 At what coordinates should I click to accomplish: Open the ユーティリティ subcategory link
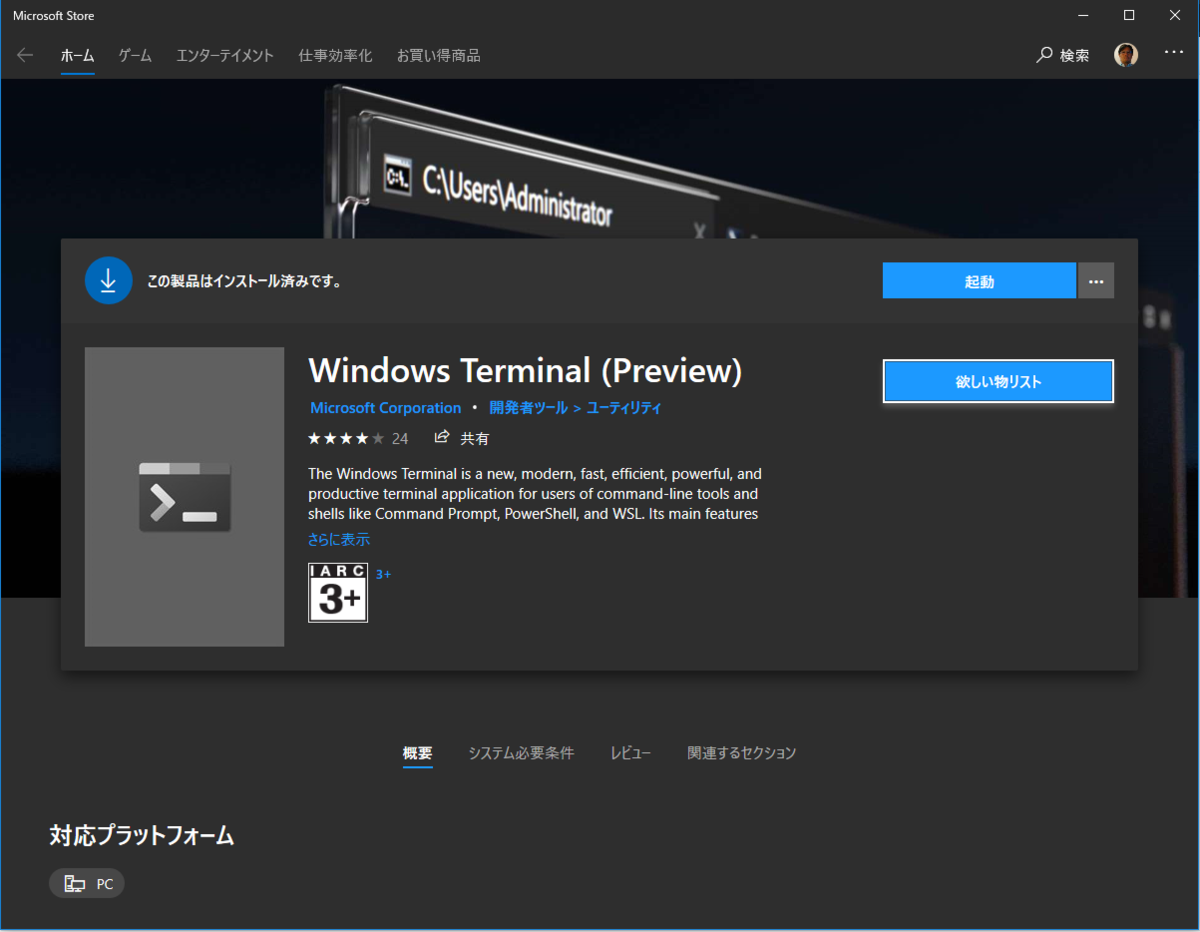tap(624, 408)
